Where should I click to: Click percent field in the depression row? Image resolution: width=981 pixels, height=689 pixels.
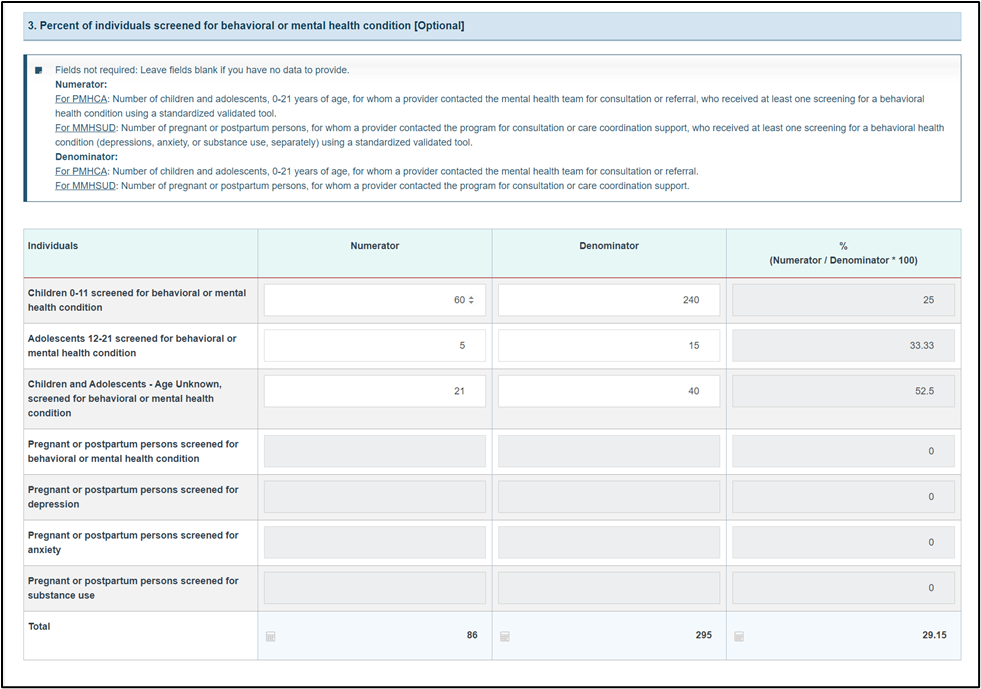pos(843,497)
